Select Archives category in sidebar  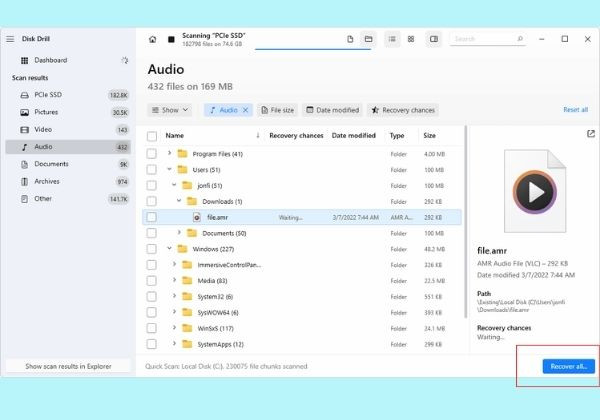coord(68,181)
